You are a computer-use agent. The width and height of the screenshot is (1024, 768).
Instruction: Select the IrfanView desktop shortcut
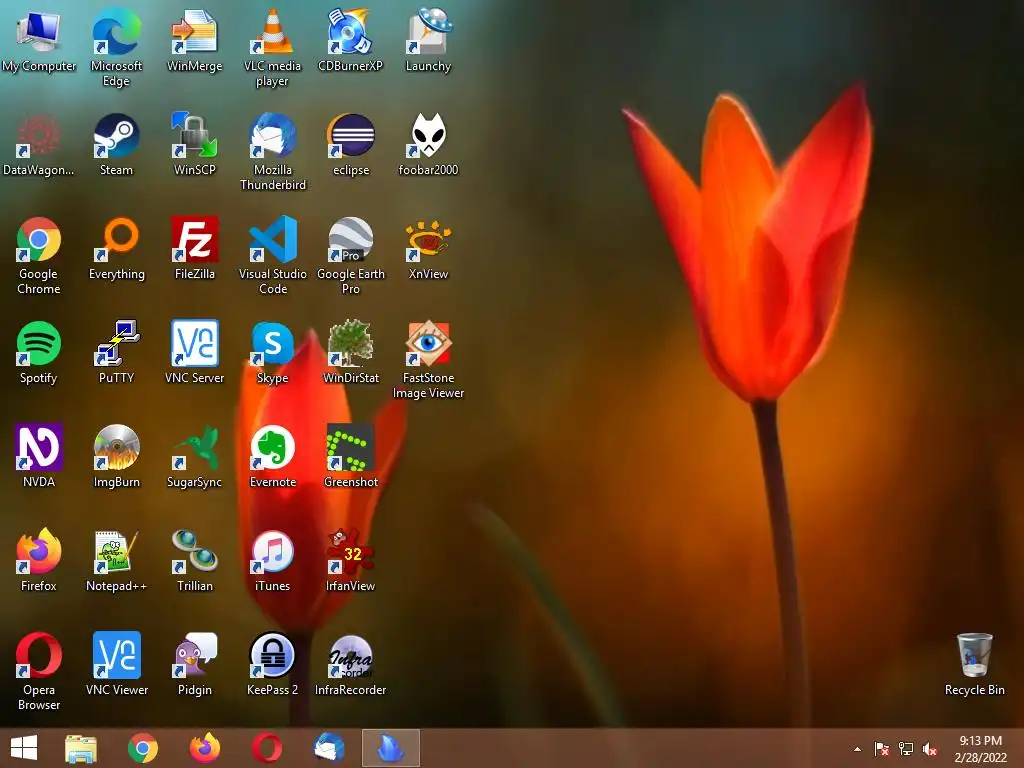click(351, 560)
